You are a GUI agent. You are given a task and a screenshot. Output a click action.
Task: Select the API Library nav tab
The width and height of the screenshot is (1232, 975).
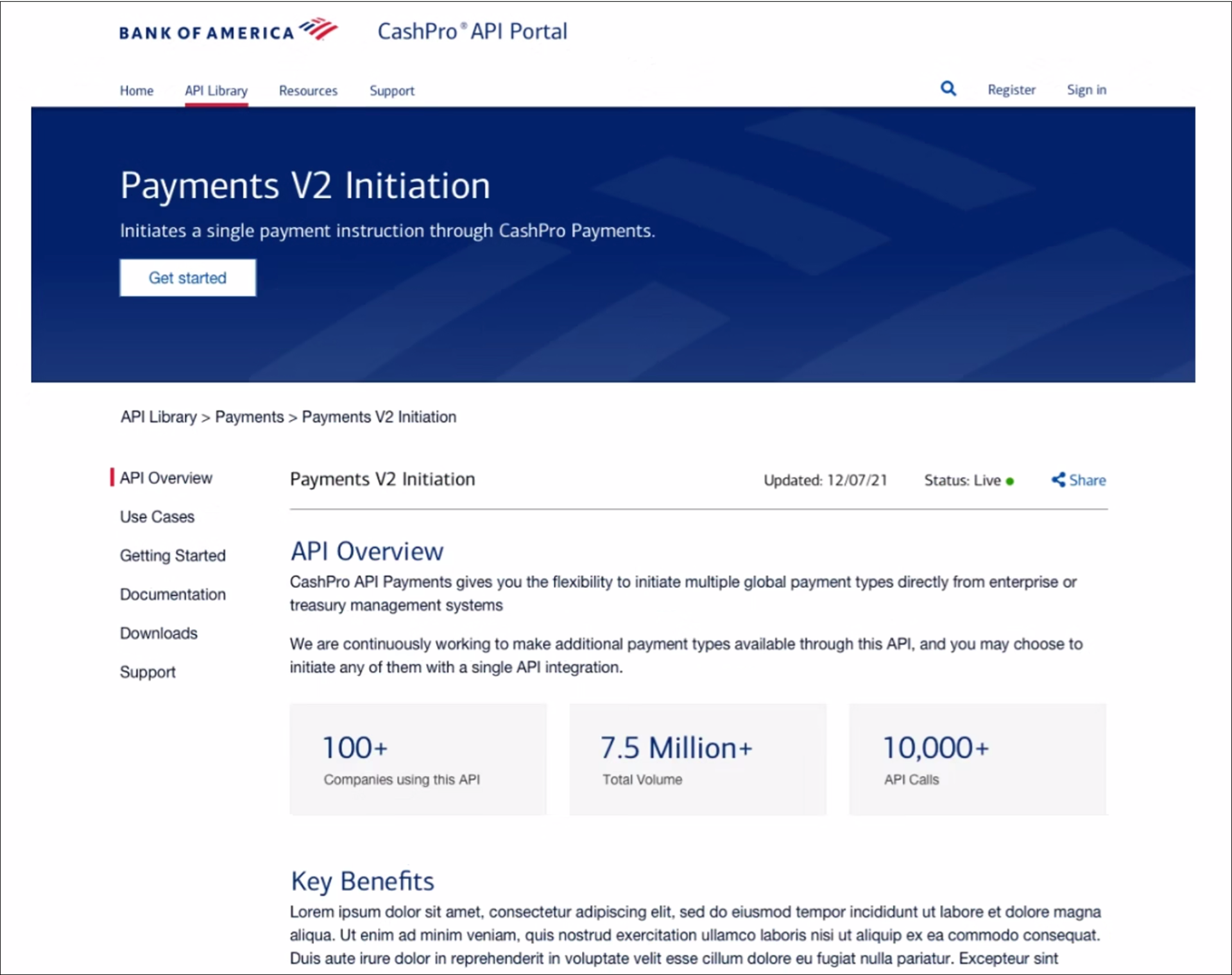click(216, 91)
